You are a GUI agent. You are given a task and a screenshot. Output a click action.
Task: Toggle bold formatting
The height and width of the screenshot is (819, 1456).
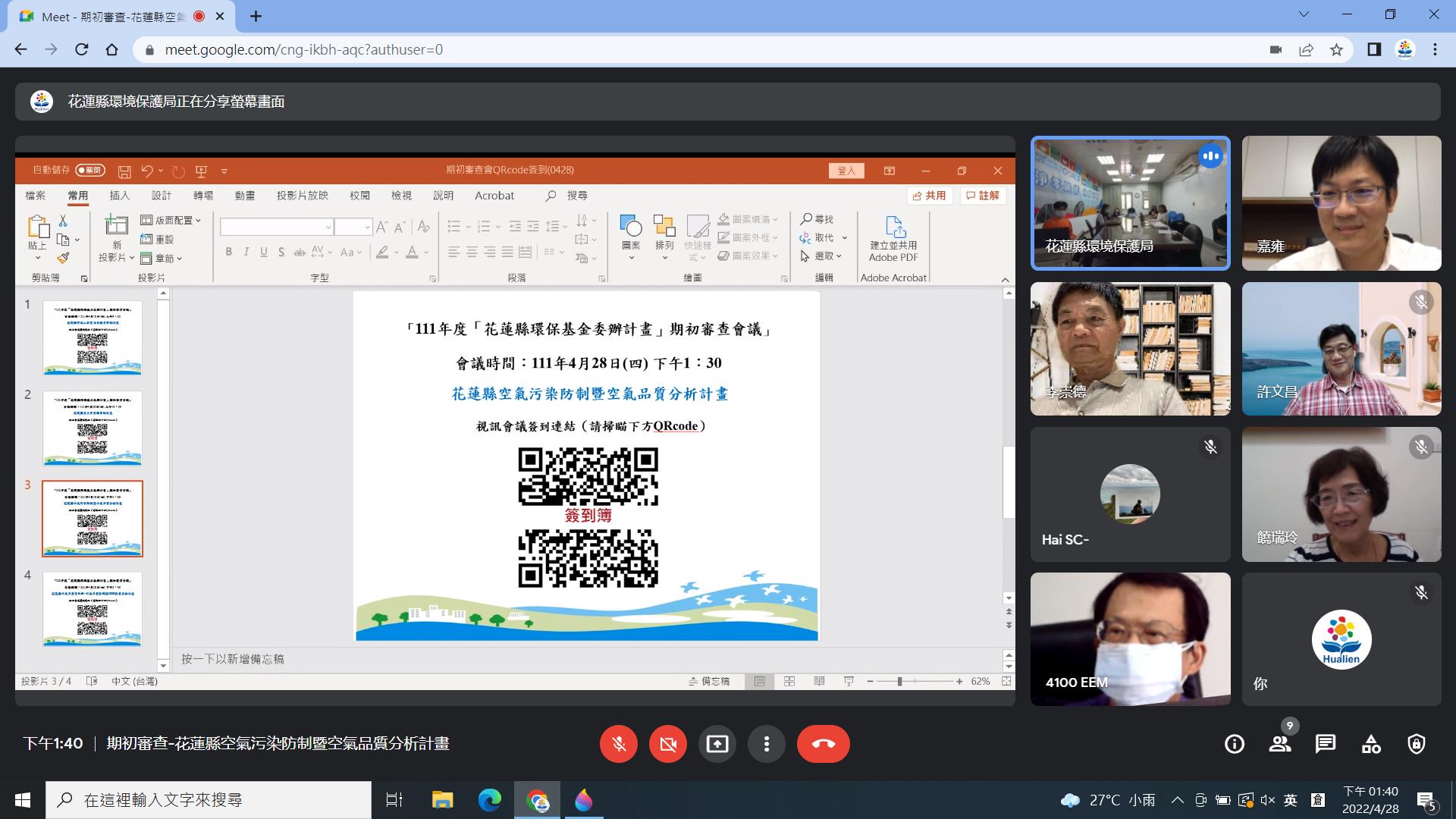(228, 252)
